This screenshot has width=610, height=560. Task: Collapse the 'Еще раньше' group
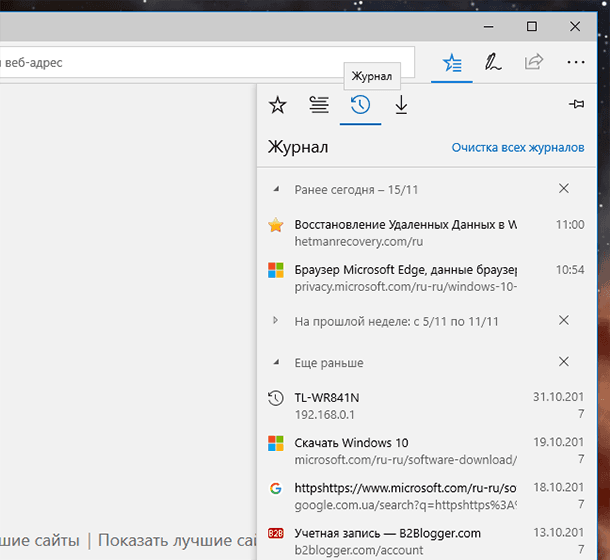pyautogui.click(x=276, y=362)
